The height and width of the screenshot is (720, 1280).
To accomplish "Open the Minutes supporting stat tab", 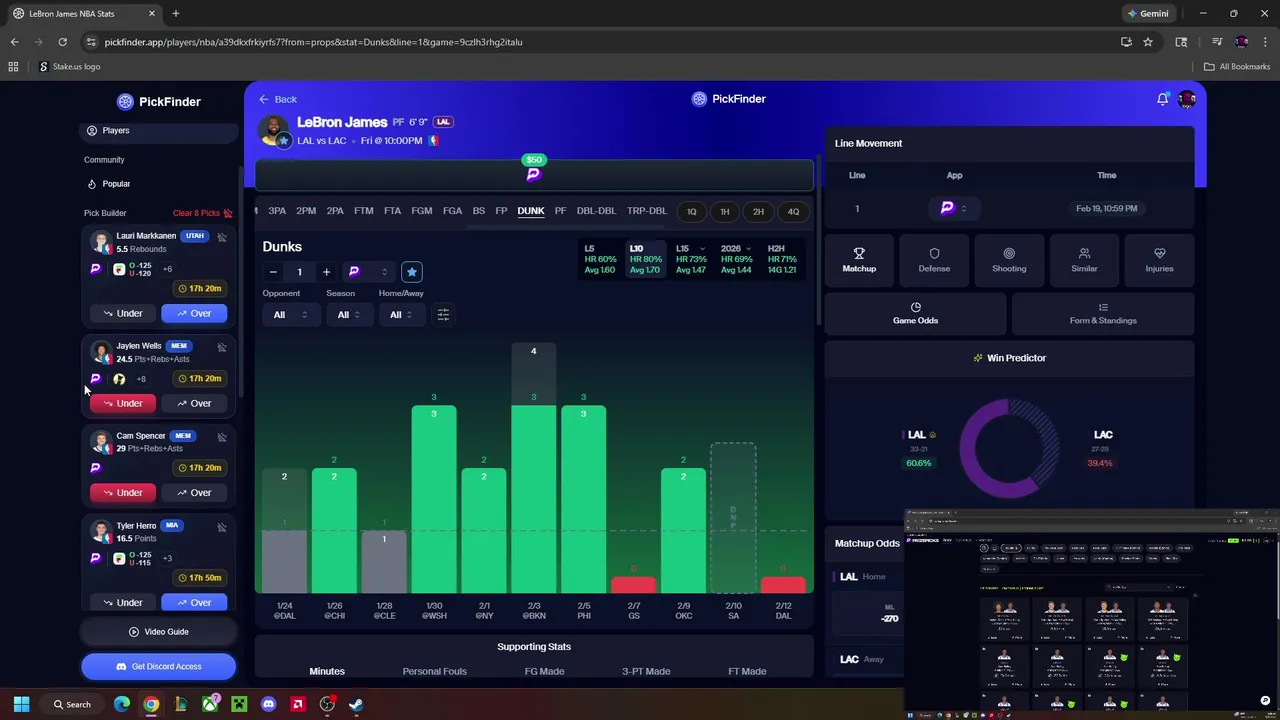I will (327, 671).
